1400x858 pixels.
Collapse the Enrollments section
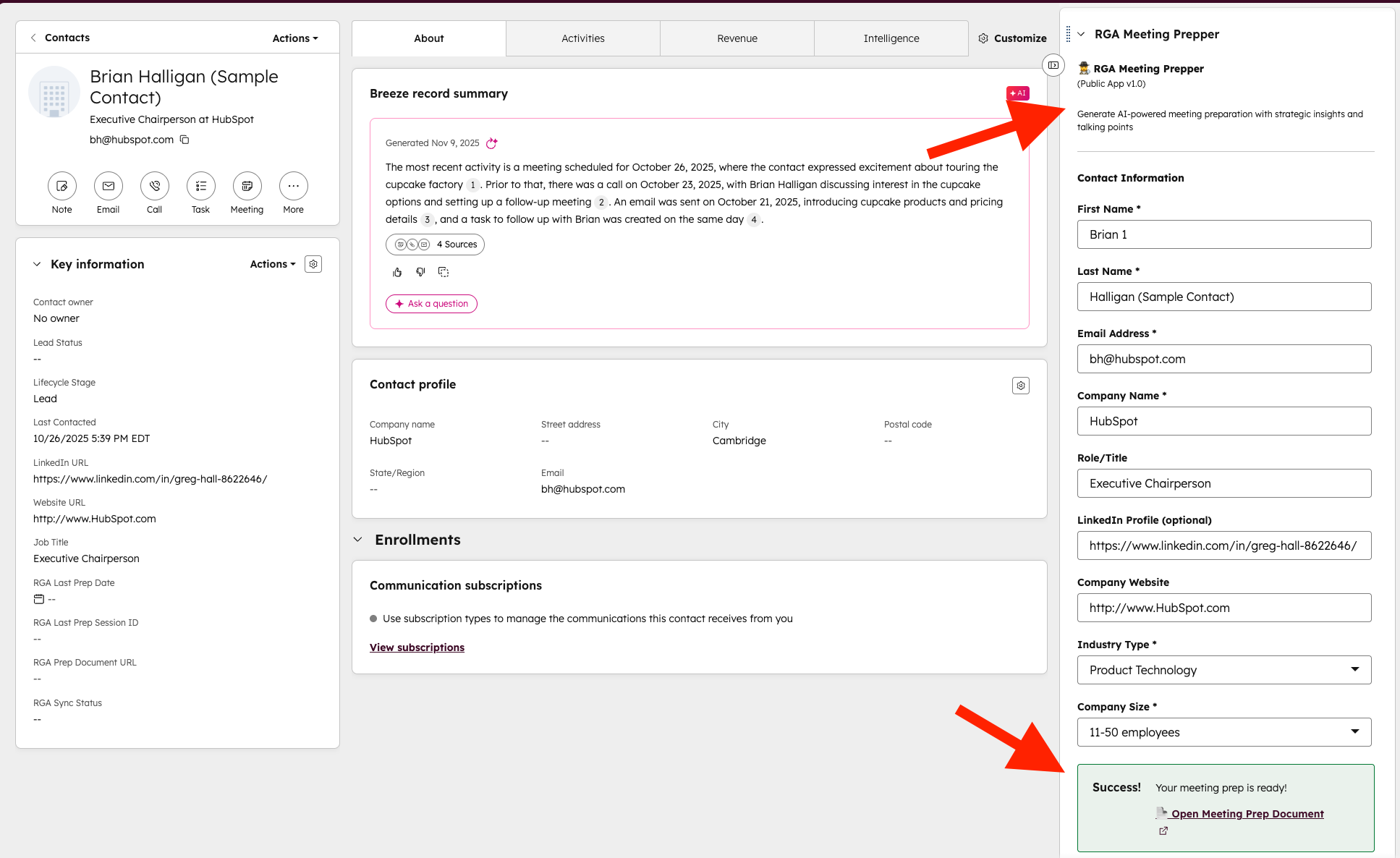[357, 539]
